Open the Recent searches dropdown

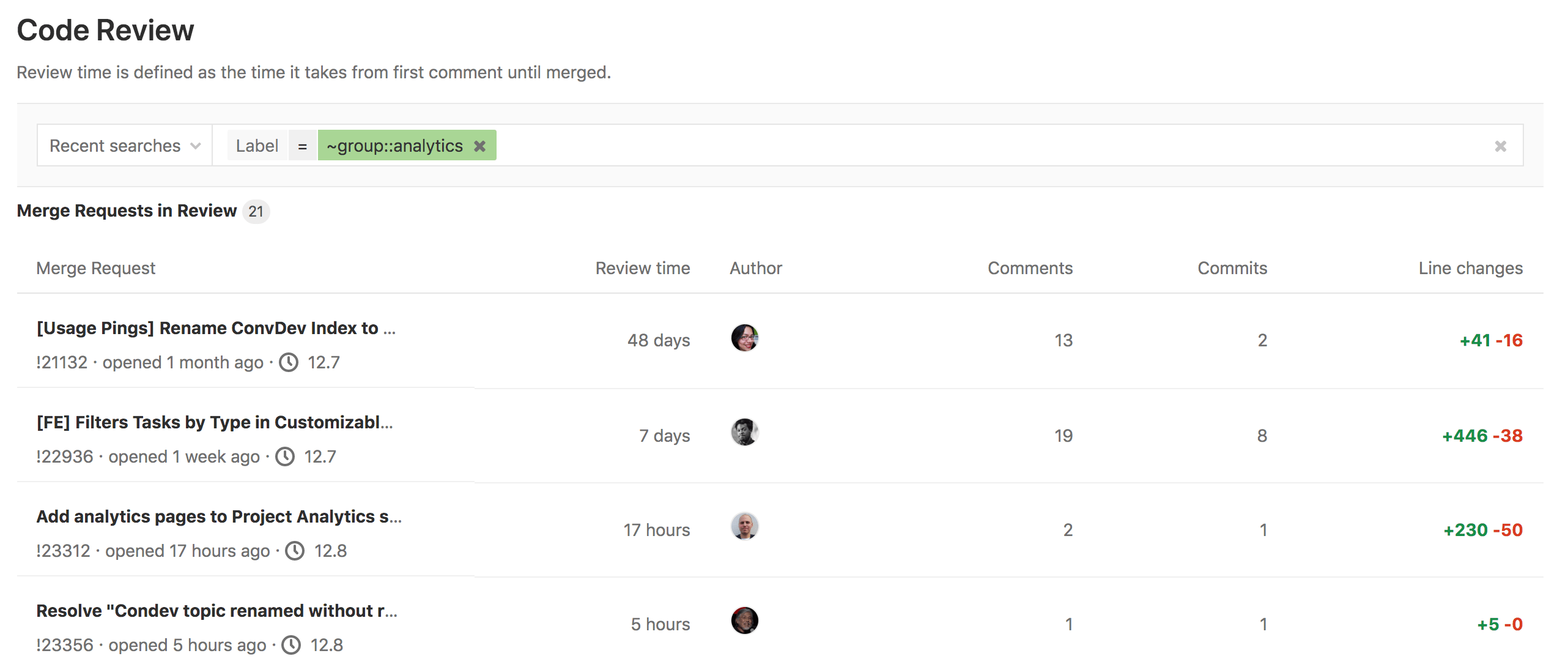(x=124, y=145)
